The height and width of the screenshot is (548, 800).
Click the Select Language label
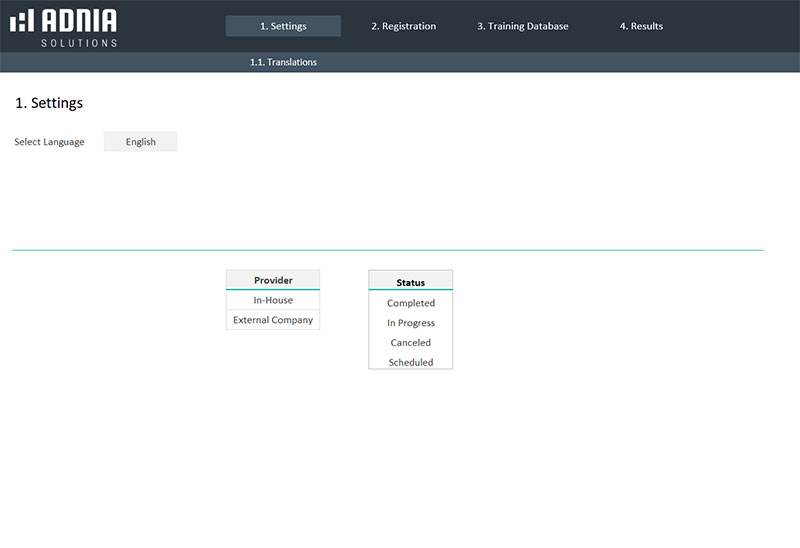click(49, 142)
